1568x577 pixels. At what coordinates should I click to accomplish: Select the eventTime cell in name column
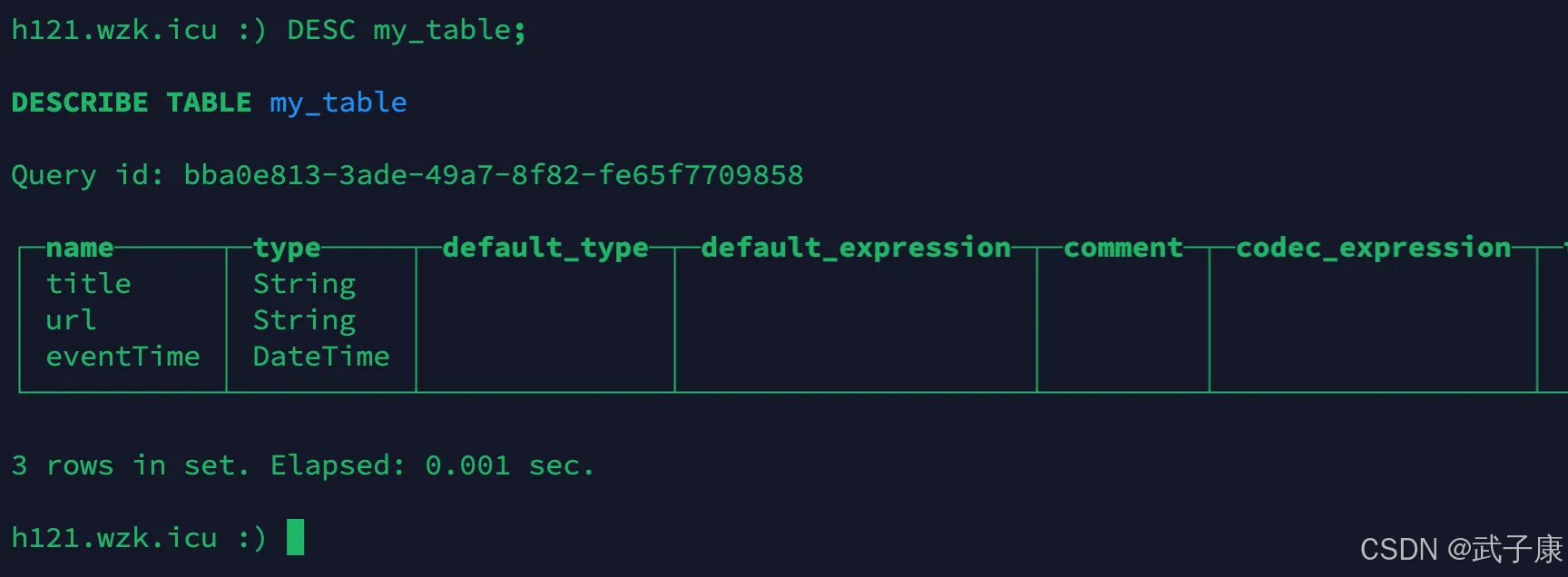coord(122,357)
